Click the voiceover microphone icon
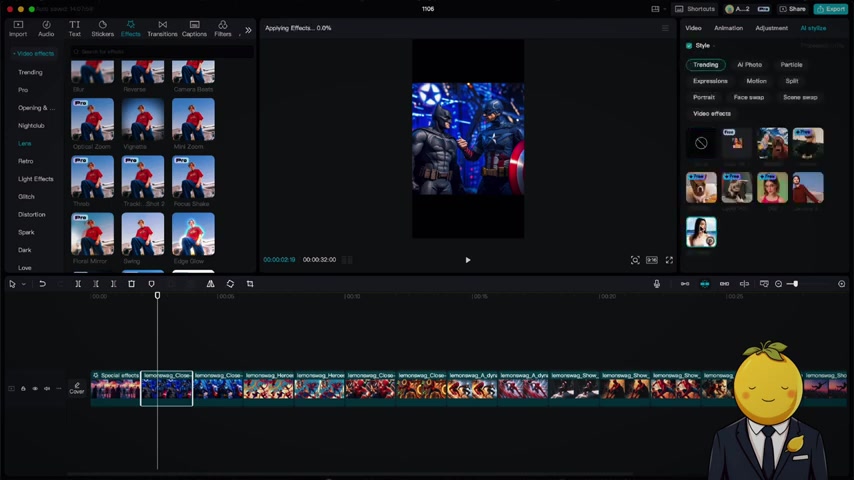Screen dimensions: 854x480 (657, 284)
